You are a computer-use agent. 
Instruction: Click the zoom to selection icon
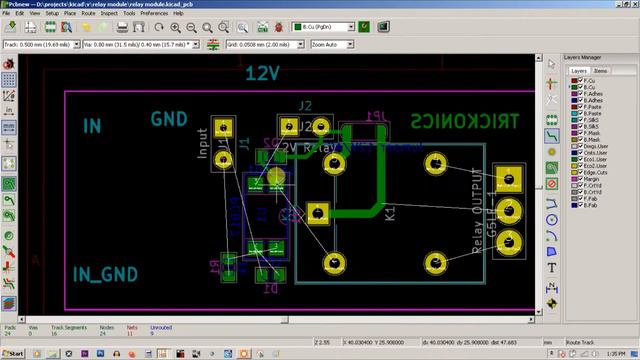pos(223,27)
